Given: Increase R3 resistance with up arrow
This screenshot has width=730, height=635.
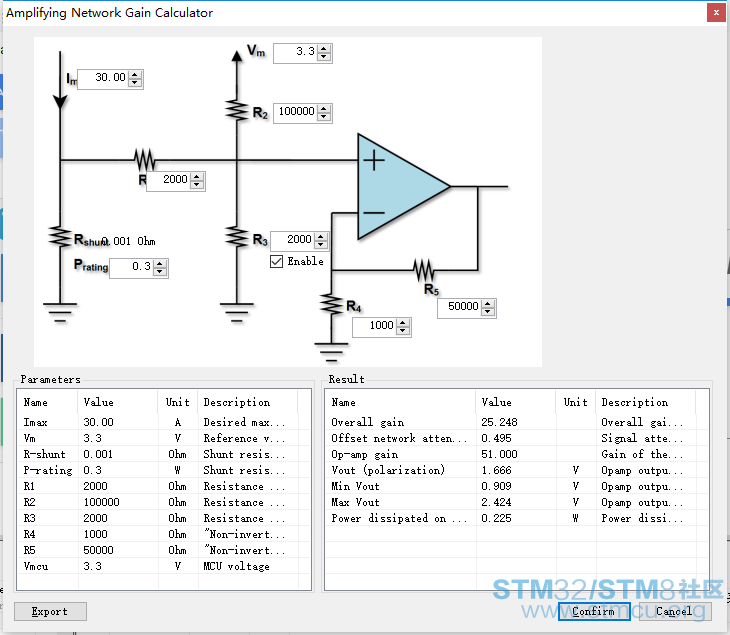Looking at the screenshot, I should [x=320, y=236].
